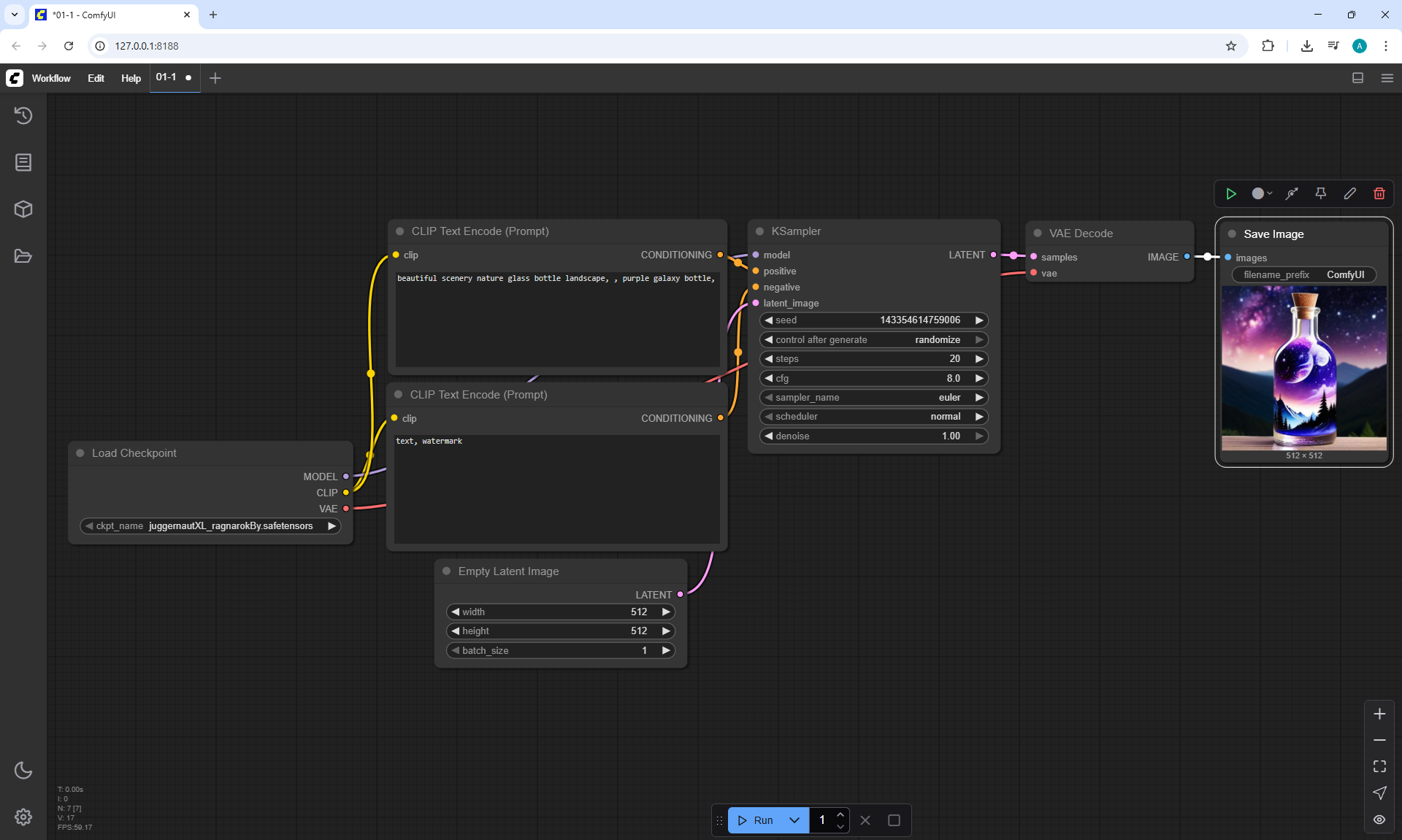Screen dimensions: 1402x840
Task: Collapse the KSampler node via its dot
Action: click(x=759, y=231)
